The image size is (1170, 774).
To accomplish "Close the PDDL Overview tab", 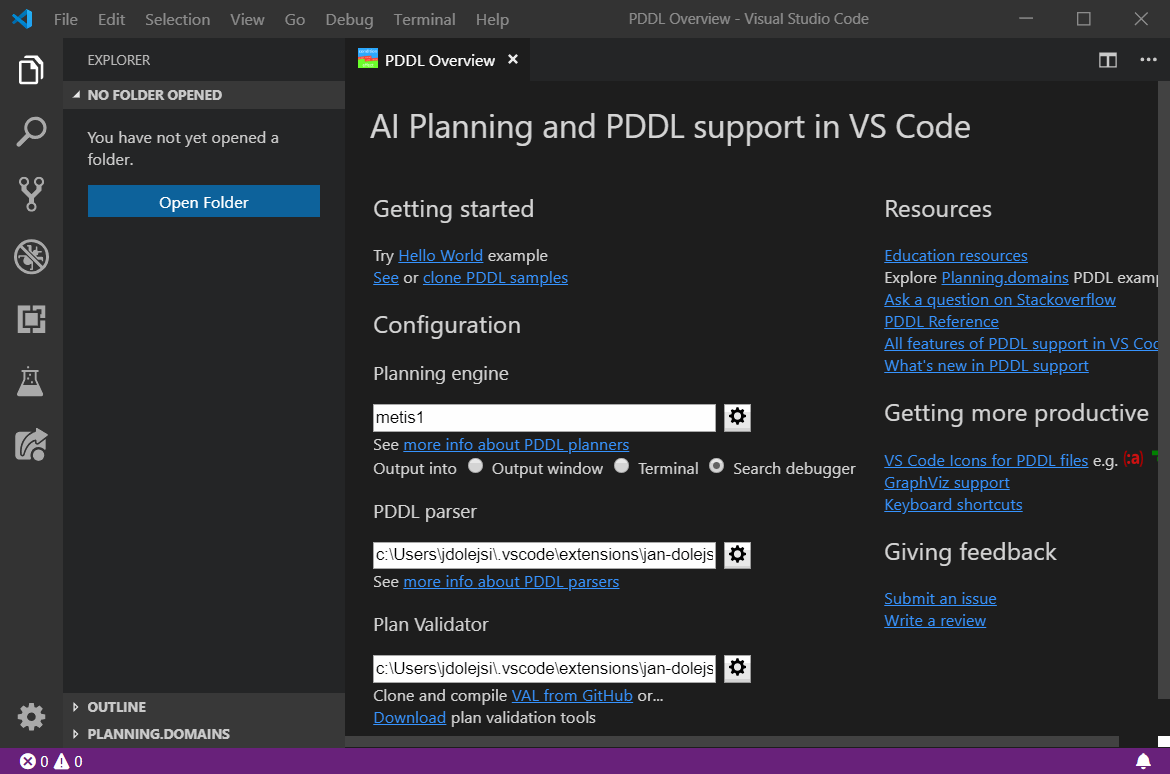I will (x=513, y=60).
